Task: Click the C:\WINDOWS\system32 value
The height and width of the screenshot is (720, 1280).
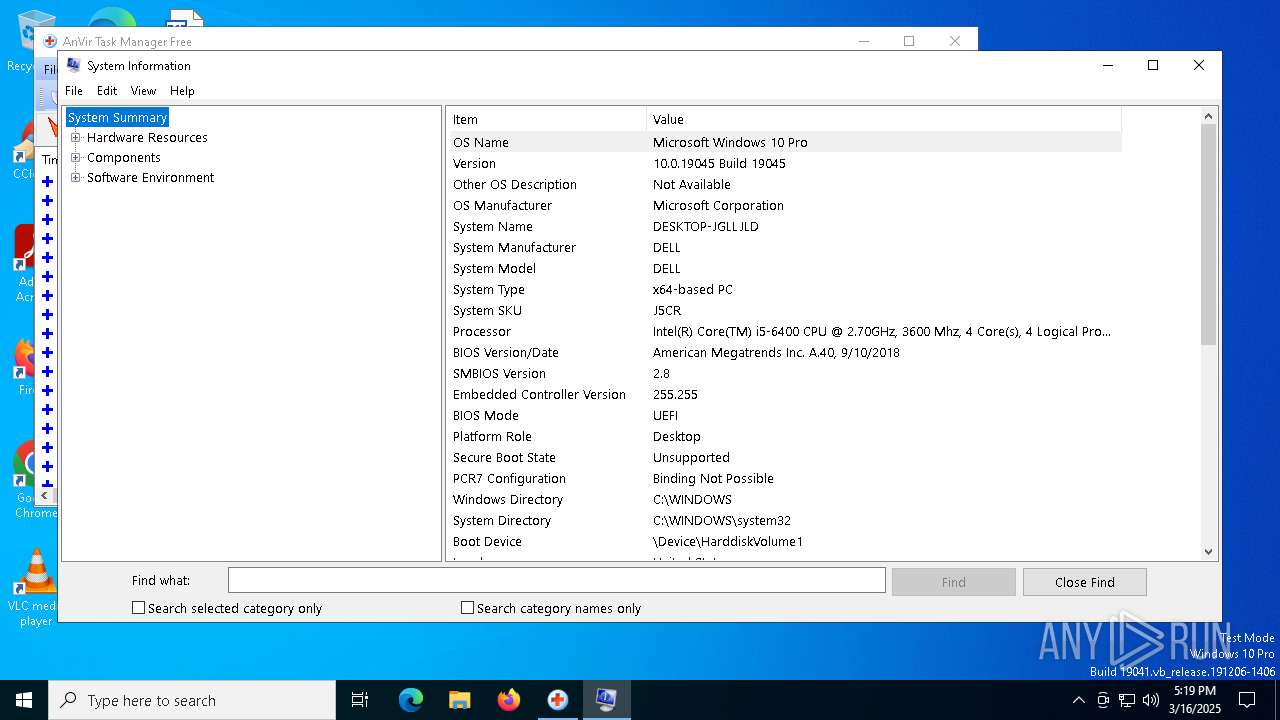Action: click(x=721, y=520)
